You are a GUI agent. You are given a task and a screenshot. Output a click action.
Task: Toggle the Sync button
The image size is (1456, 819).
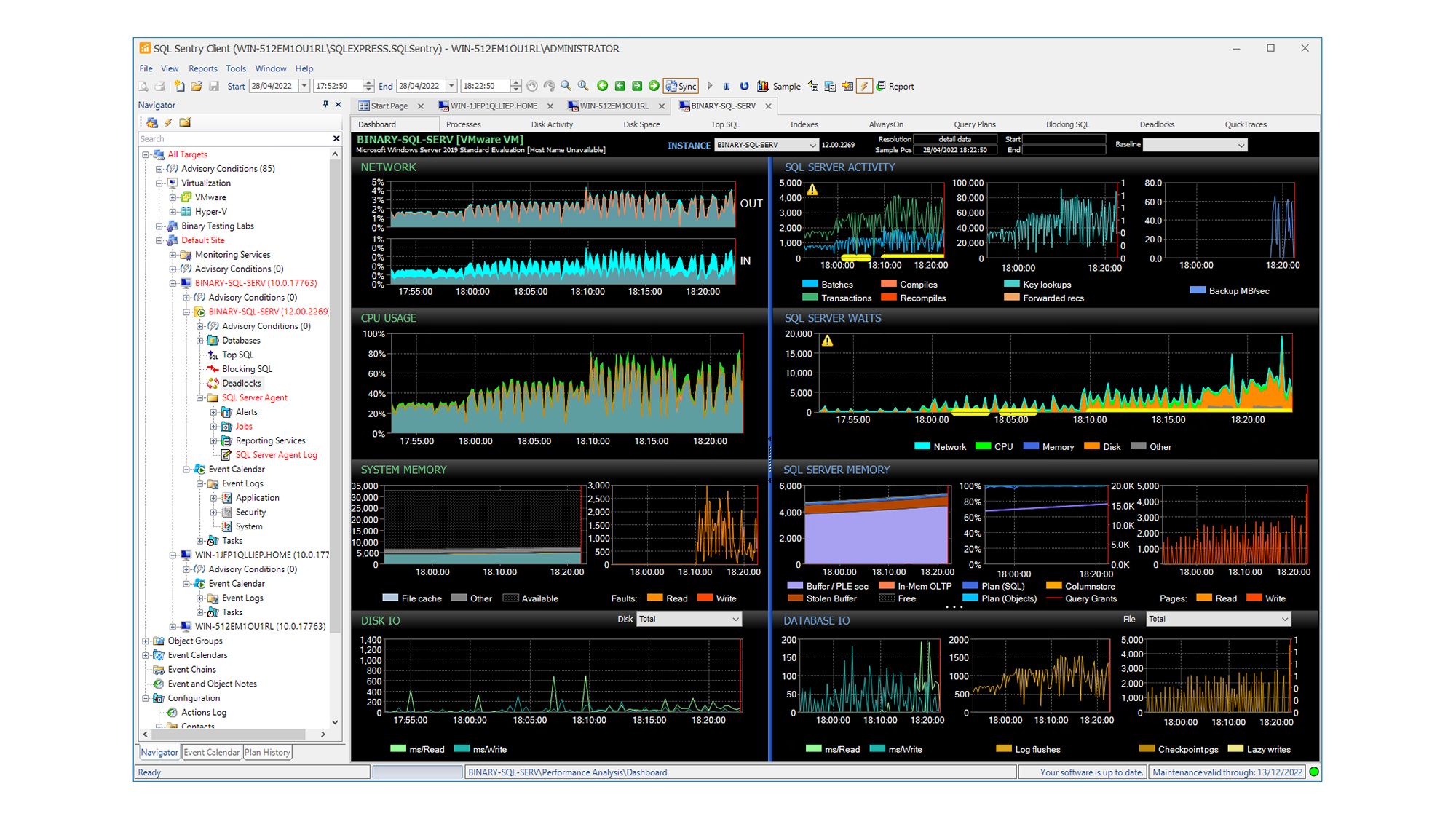pyautogui.click(x=681, y=86)
